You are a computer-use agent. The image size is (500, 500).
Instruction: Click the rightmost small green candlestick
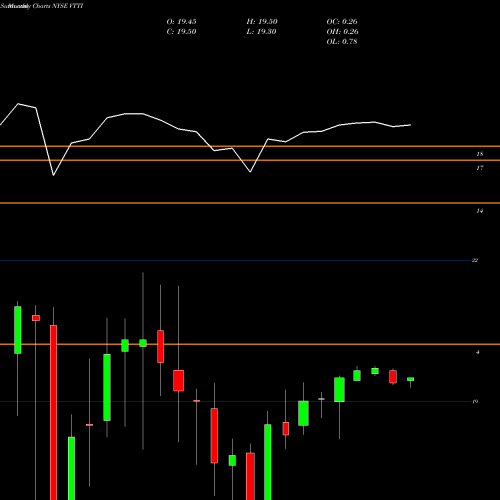410,379
